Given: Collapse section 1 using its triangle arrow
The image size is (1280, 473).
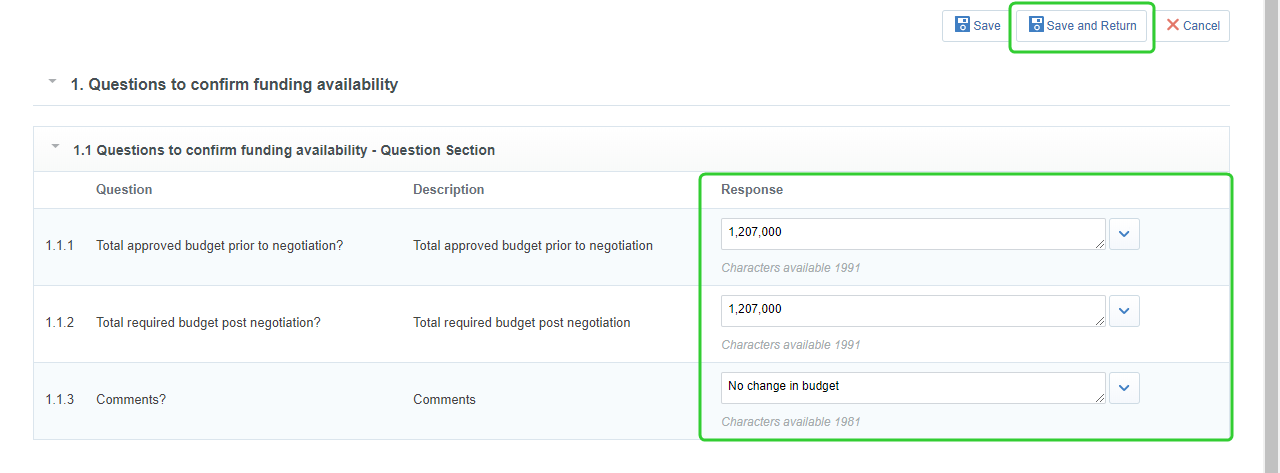Looking at the screenshot, I should (x=52, y=82).
